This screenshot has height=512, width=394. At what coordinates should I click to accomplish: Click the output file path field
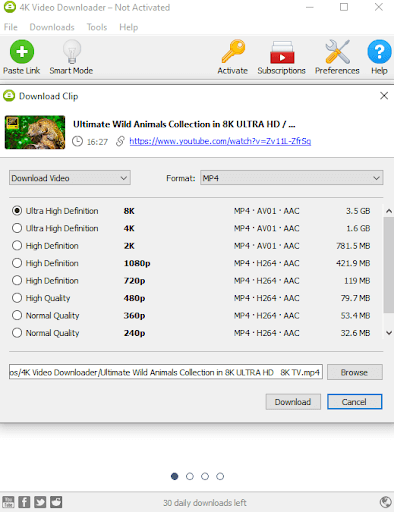(x=166, y=372)
